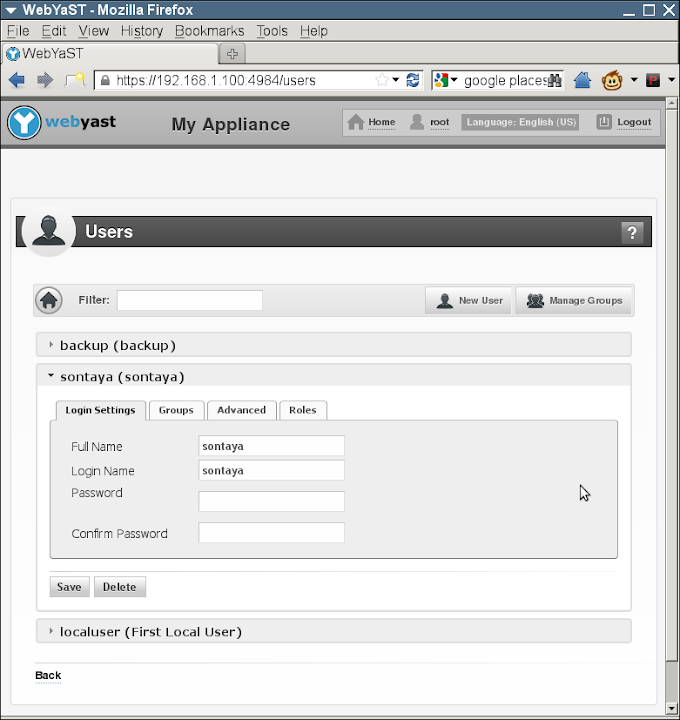Screen dimensions: 680x720
Task: Open the window menu arrow in title bar
Action: pos(11,10)
